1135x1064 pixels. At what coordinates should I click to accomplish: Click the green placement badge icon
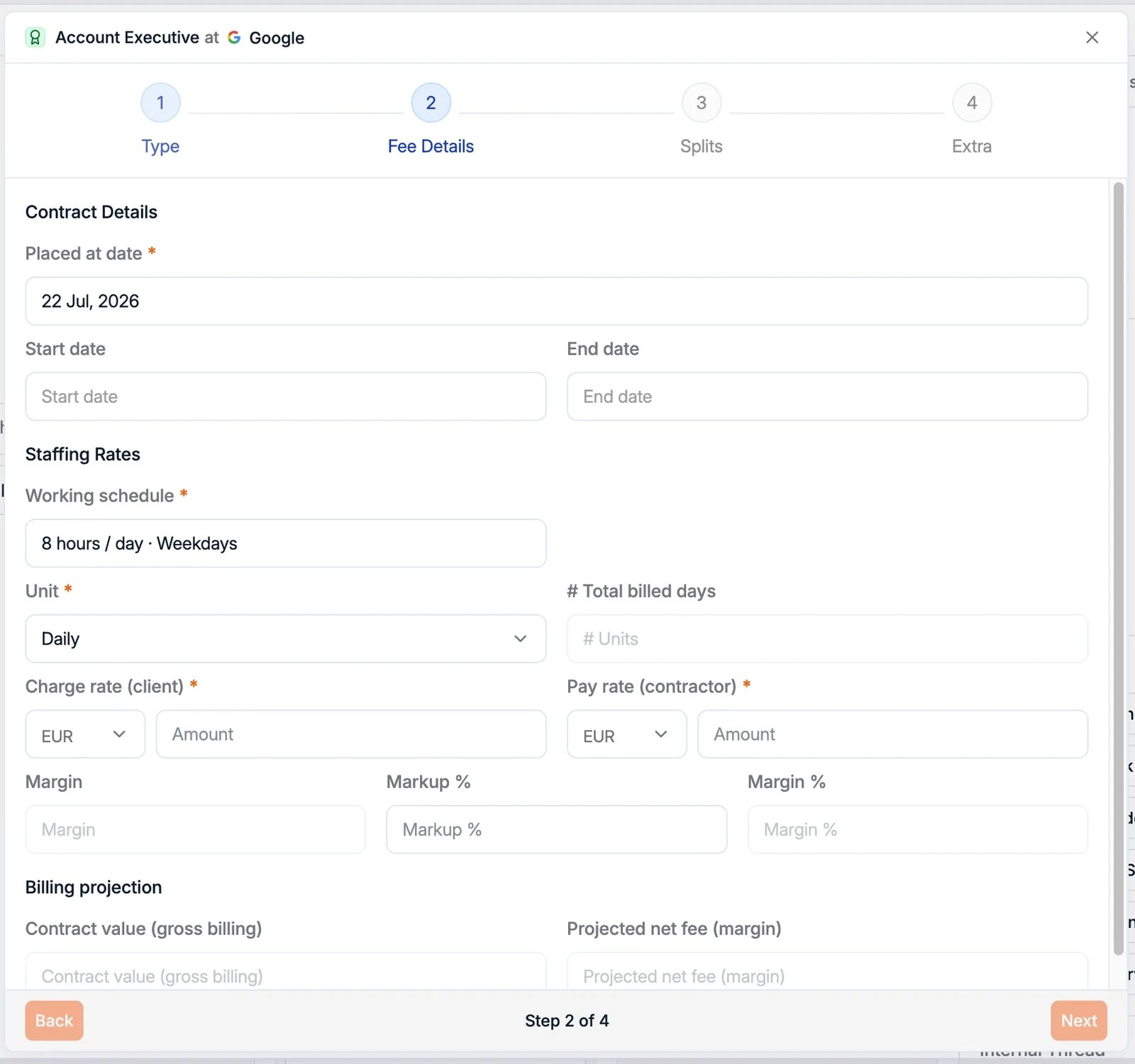point(35,38)
